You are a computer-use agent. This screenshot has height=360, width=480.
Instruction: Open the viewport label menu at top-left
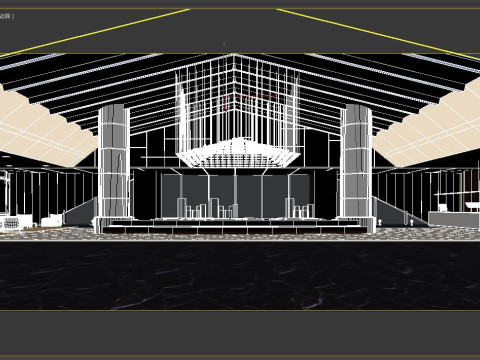6,16
